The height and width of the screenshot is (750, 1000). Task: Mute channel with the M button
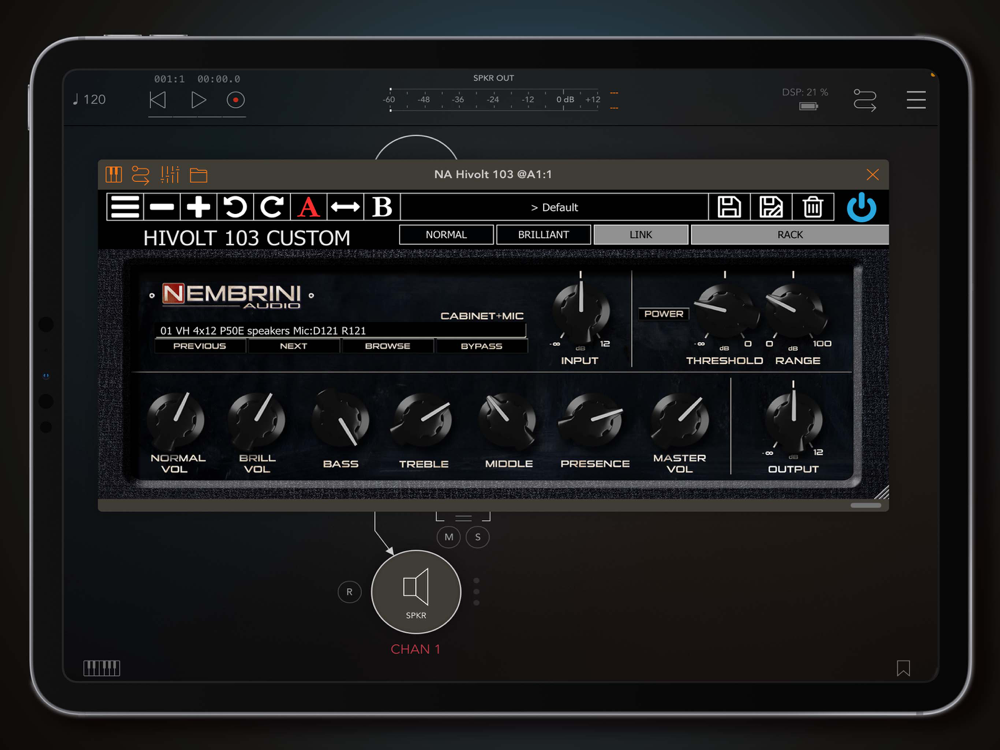pos(449,537)
